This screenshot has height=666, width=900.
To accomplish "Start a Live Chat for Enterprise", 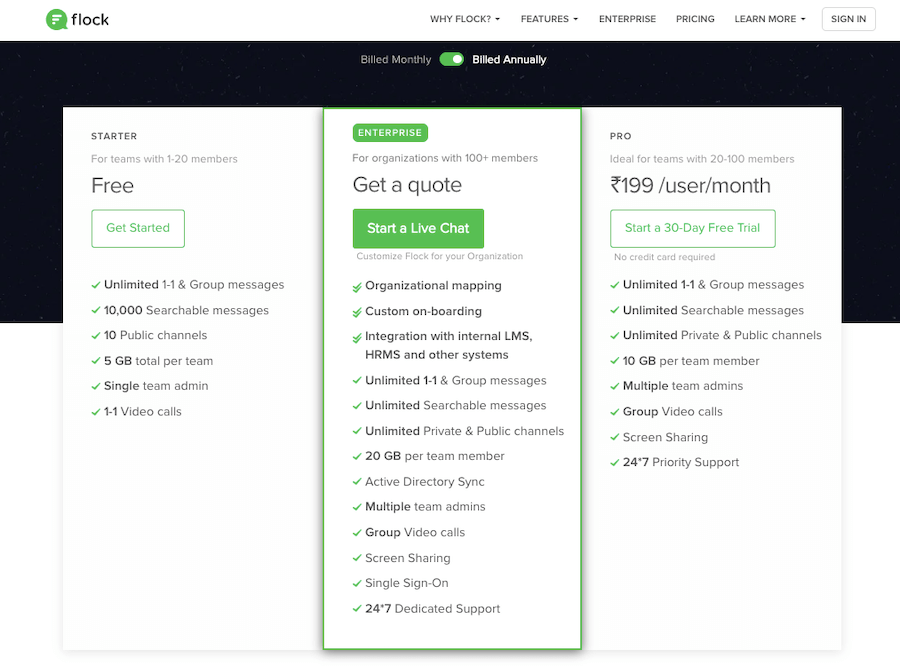I will click(418, 229).
